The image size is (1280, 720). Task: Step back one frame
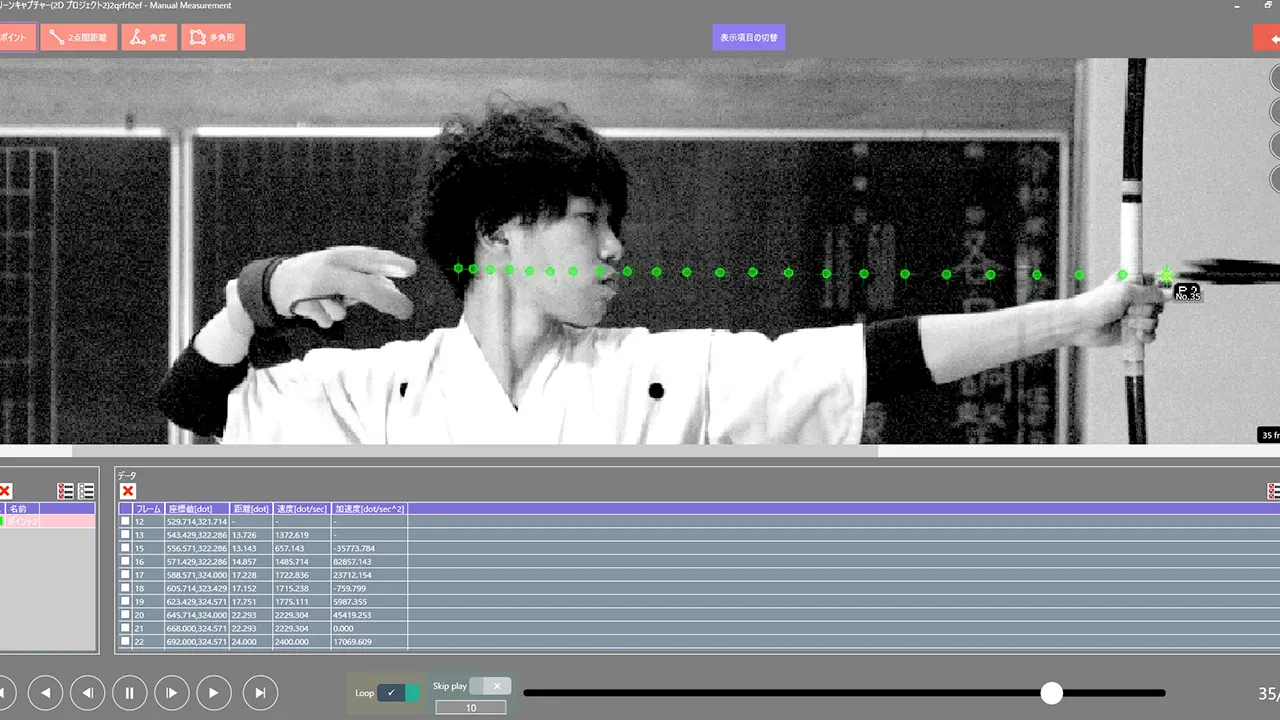[x=88, y=692]
